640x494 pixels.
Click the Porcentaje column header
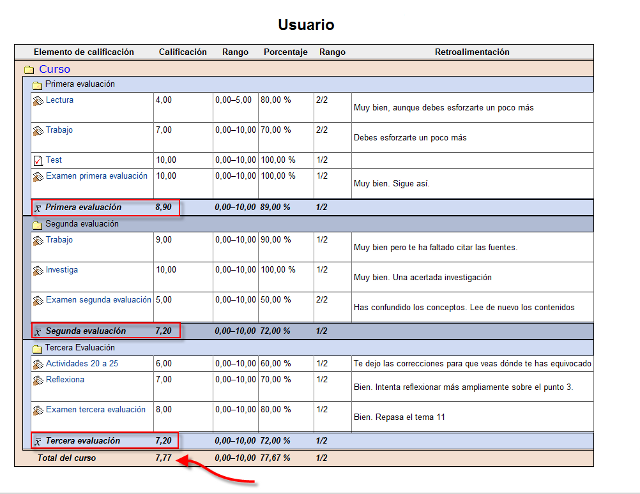pos(285,52)
